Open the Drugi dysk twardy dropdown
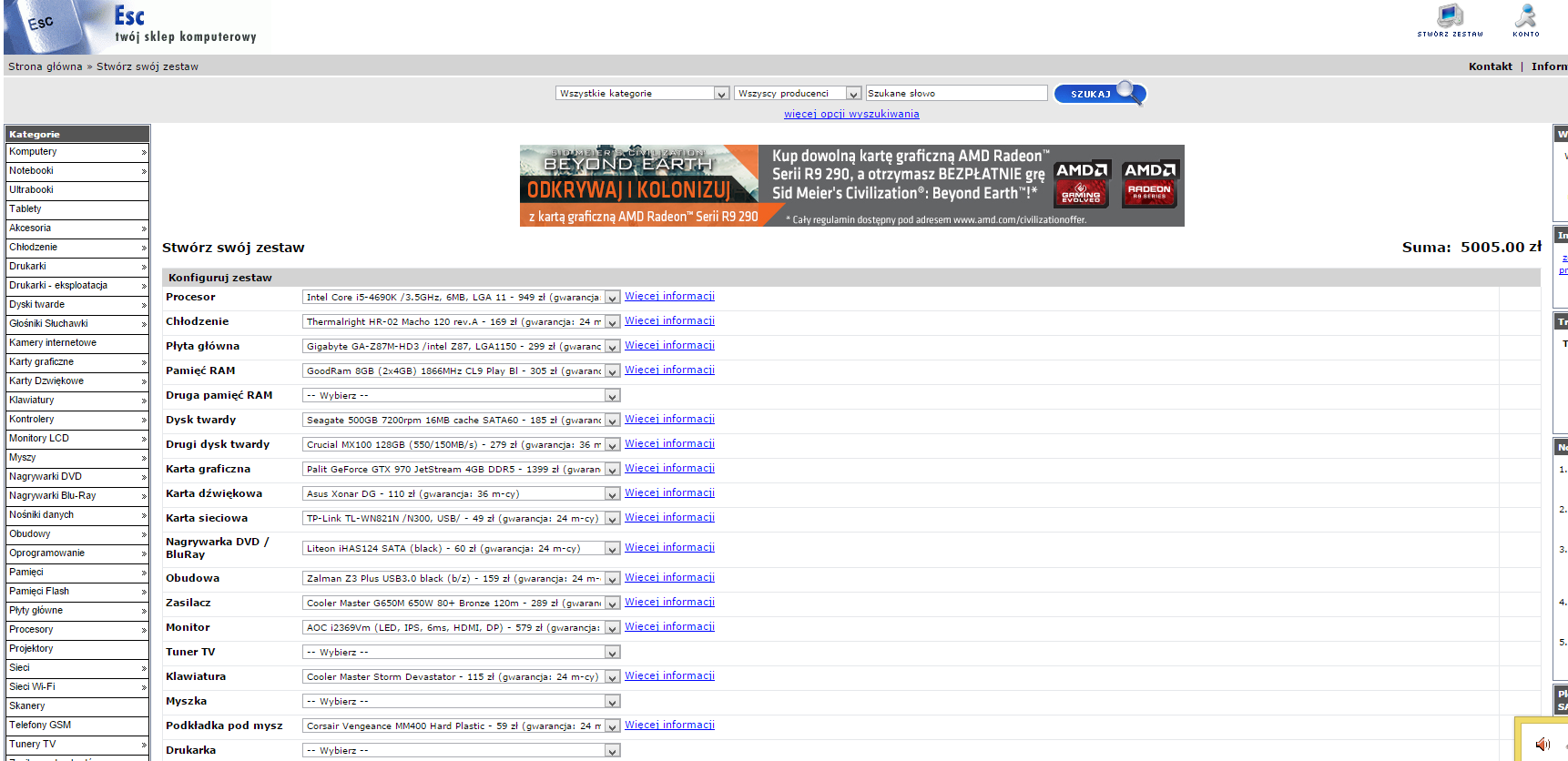 coord(461,444)
